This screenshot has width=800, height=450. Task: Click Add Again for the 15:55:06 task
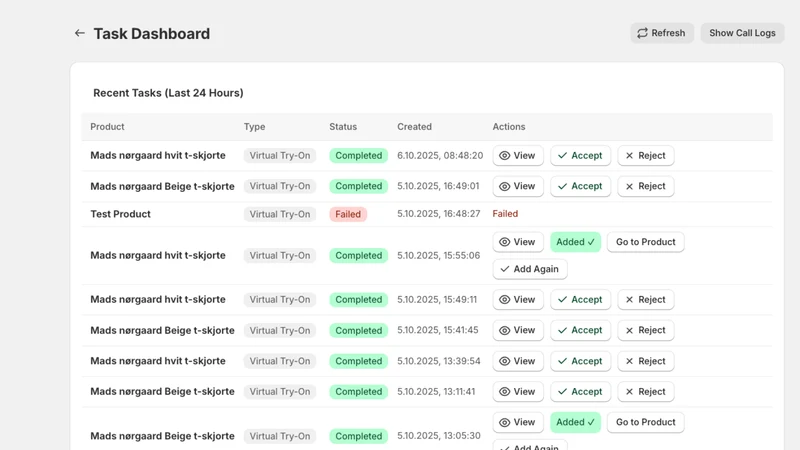pyautogui.click(x=530, y=269)
